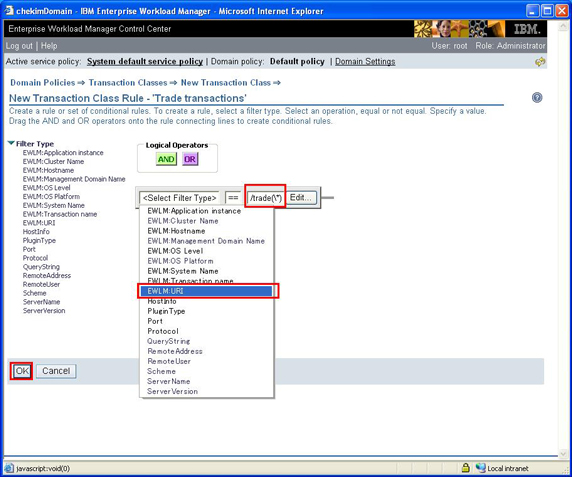Viewport: 572px width, 477px height.
Task: Select EWLM:URI in Filter Type tree
Action: 39,223
